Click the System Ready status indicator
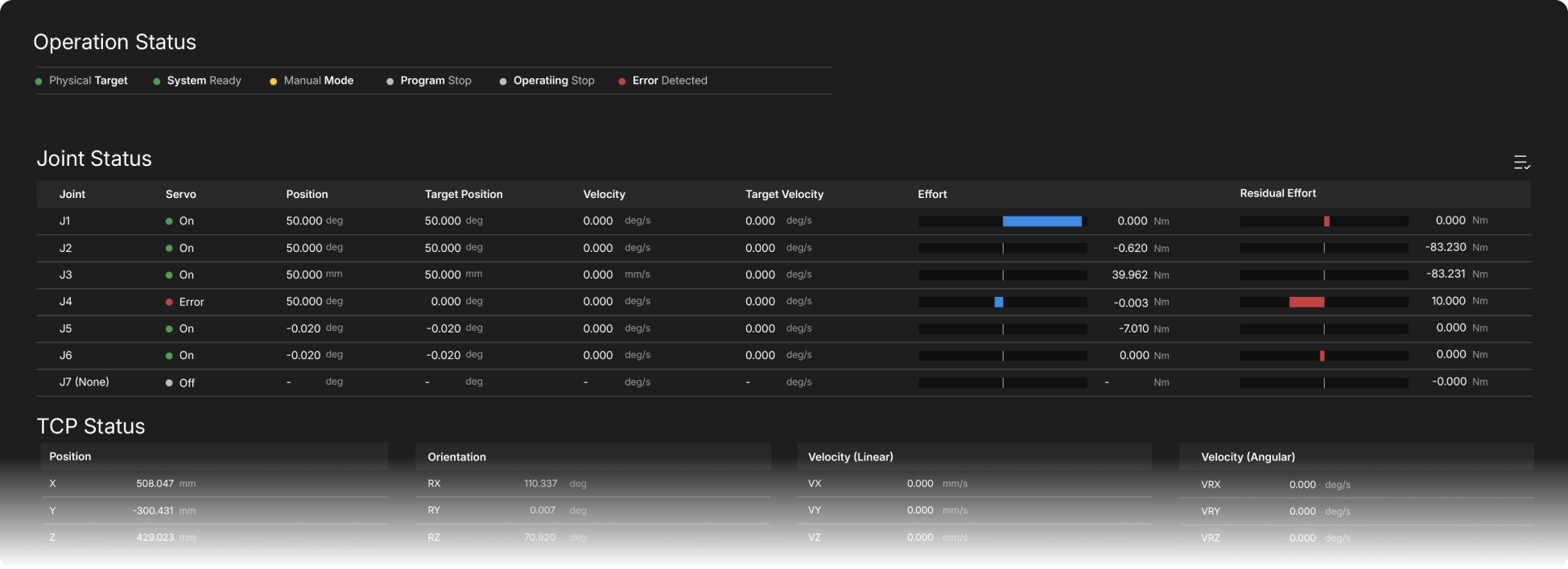The image size is (1568, 569). pos(197,80)
